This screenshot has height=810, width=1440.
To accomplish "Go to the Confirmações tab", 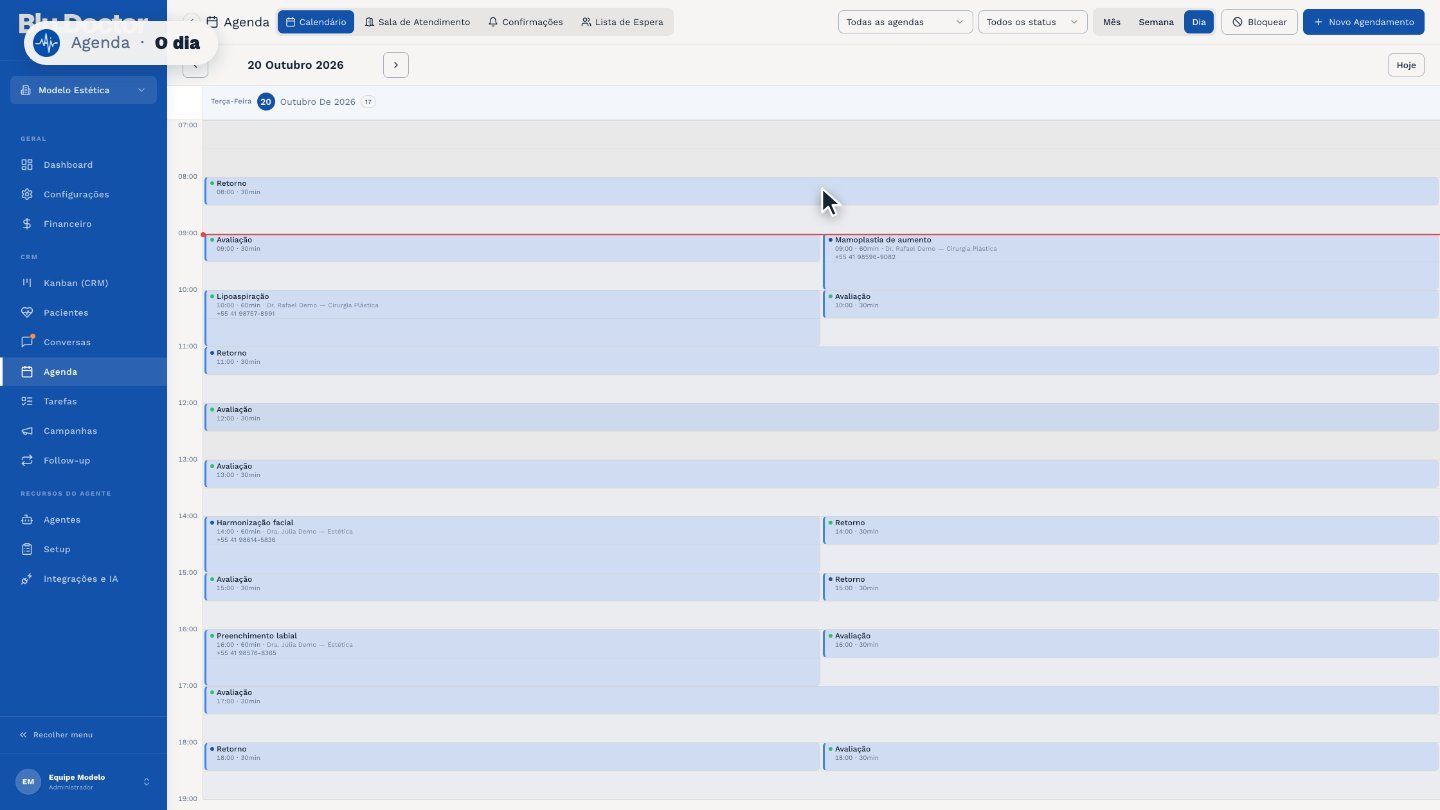I will [x=526, y=22].
